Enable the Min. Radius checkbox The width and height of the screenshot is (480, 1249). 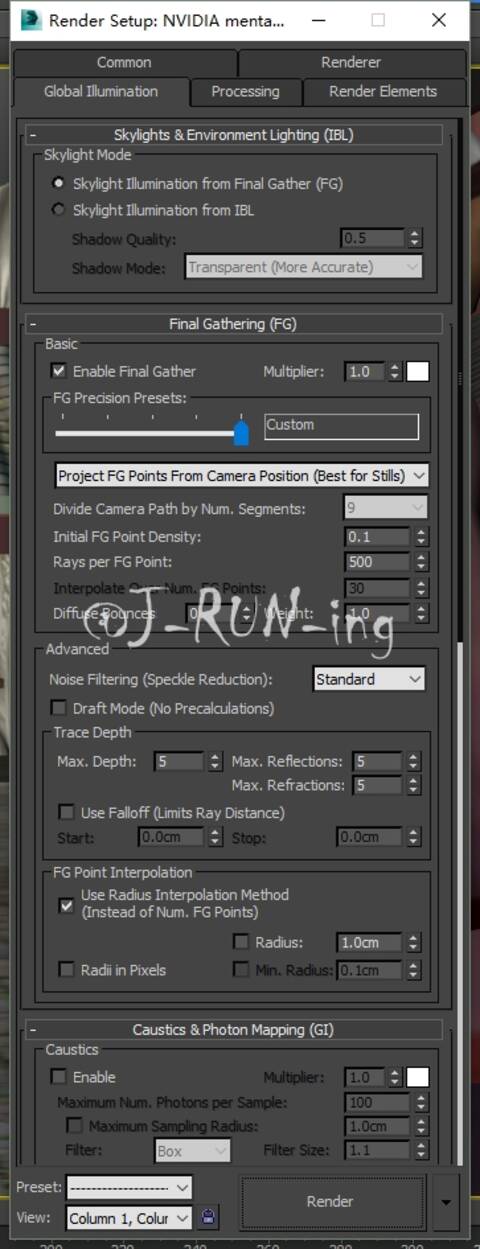click(x=241, y=970)
